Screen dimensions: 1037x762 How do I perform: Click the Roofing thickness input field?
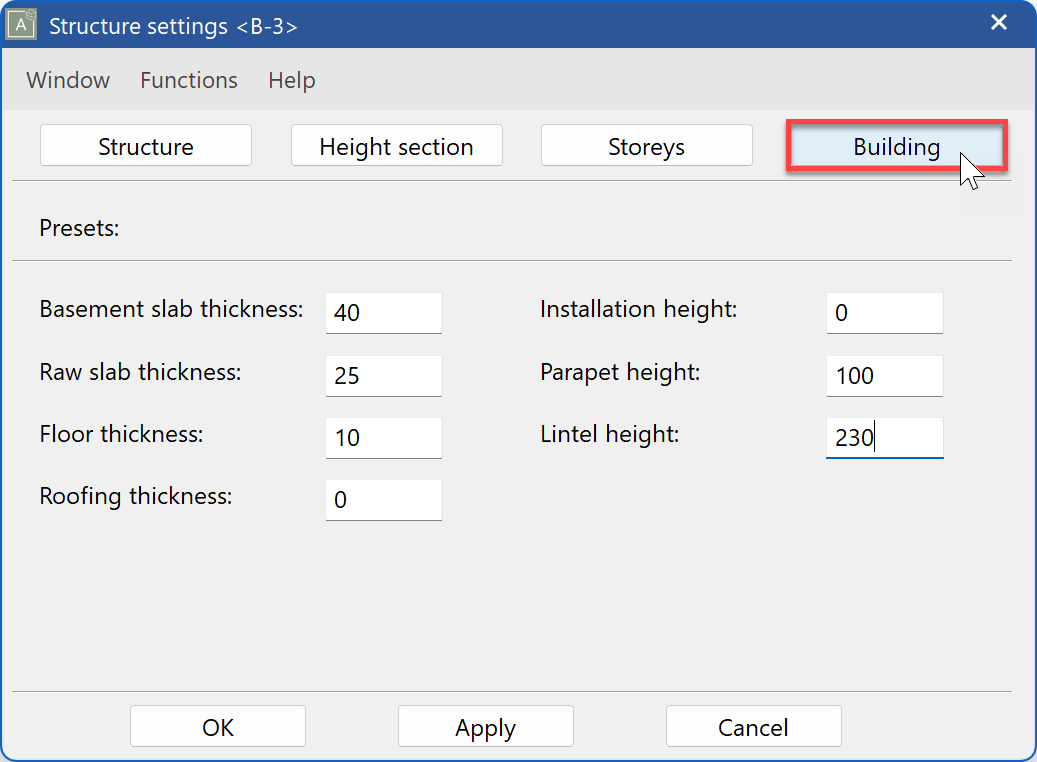383,499
